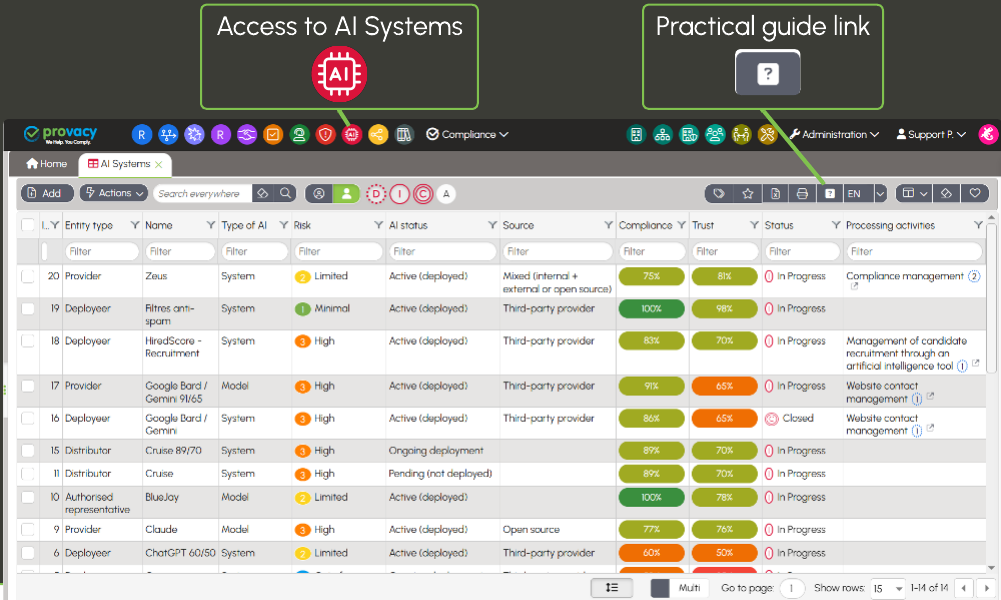Expand the Show rows dropdown
The height and width of the screenshot is (600, 1001).
click(886, 588)
